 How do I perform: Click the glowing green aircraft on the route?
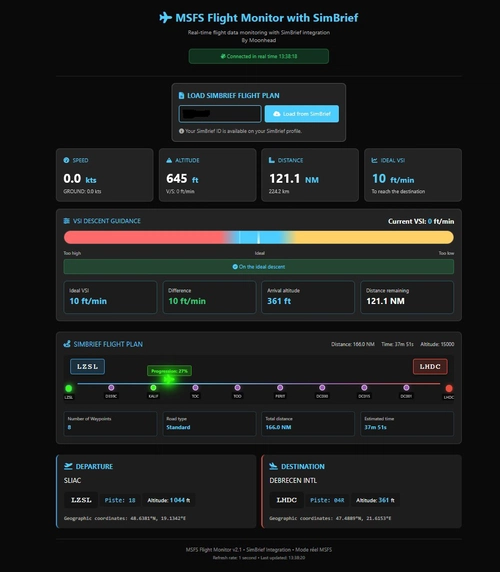[x=169, y=380]
